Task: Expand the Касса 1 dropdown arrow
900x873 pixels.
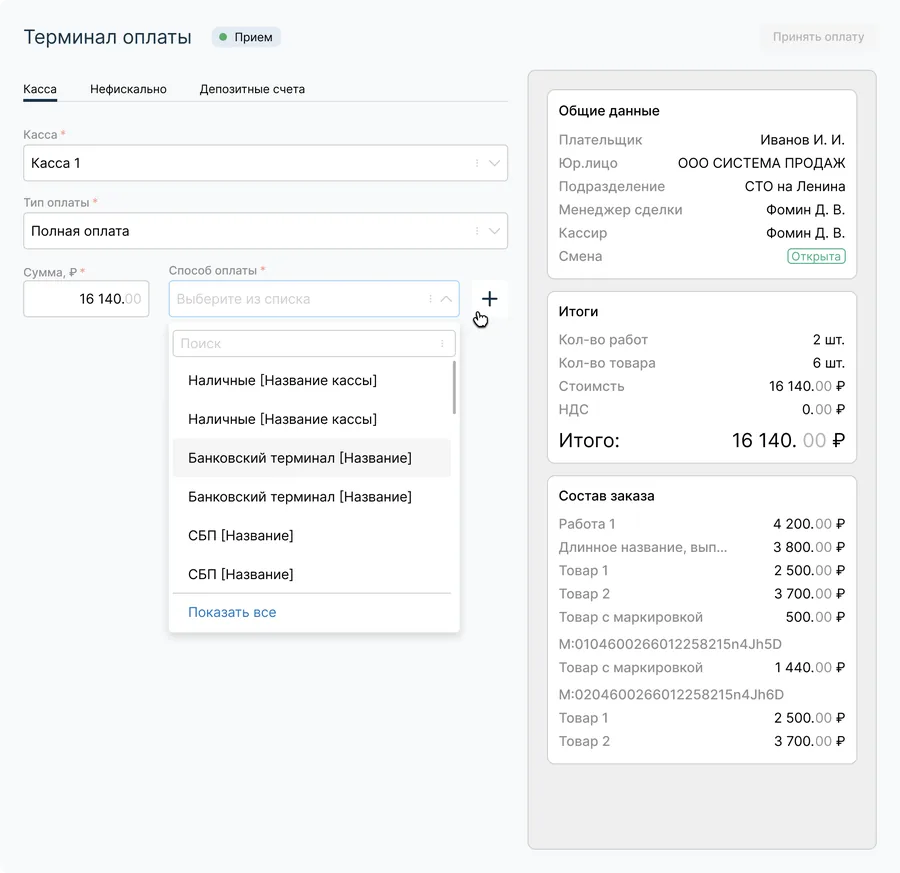Action: 494,163
